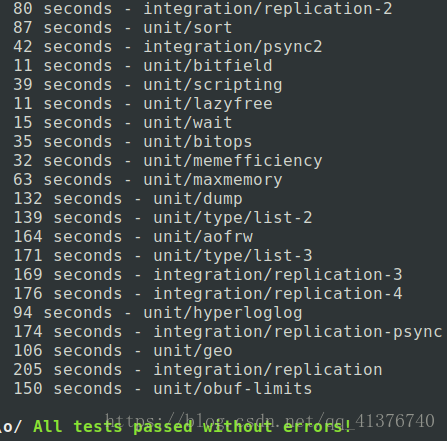This screenshot has height=441, width=447.
Task: Click the integration/replication-2 test line
Action: tap(203, 9)
